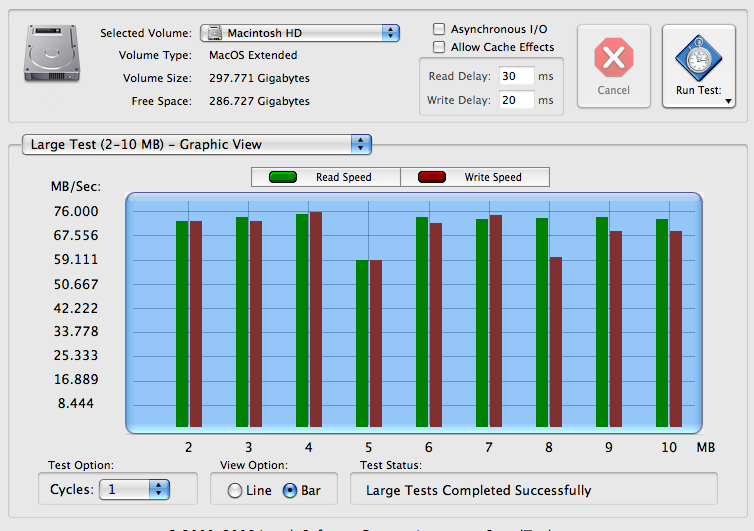The width and height of the screenshot is (754, 531).
Task: Select the Line view option
Action: [235, 490]
